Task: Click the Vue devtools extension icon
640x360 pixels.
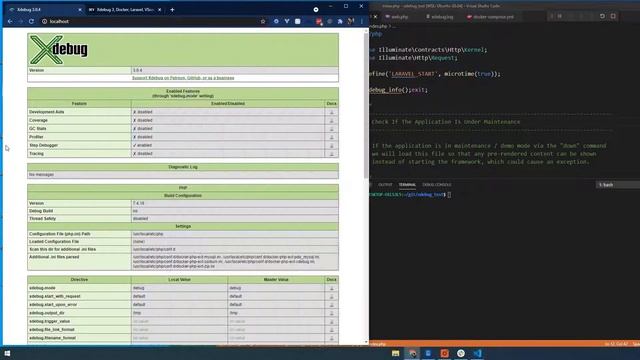Action: 287,21
